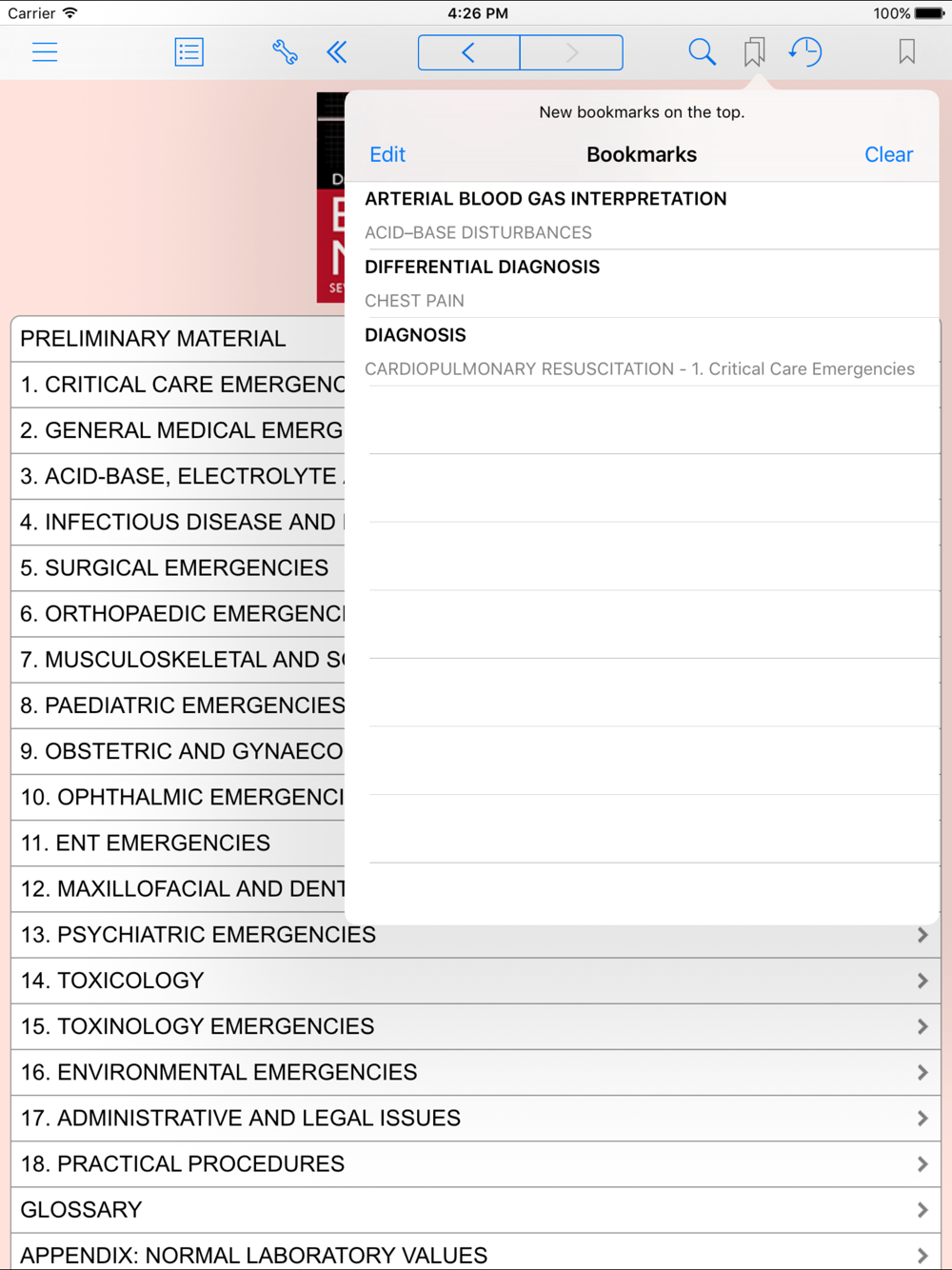952x1270 pixels.
Task: Clear all bookmarks
Action: (x=888, y=154)
